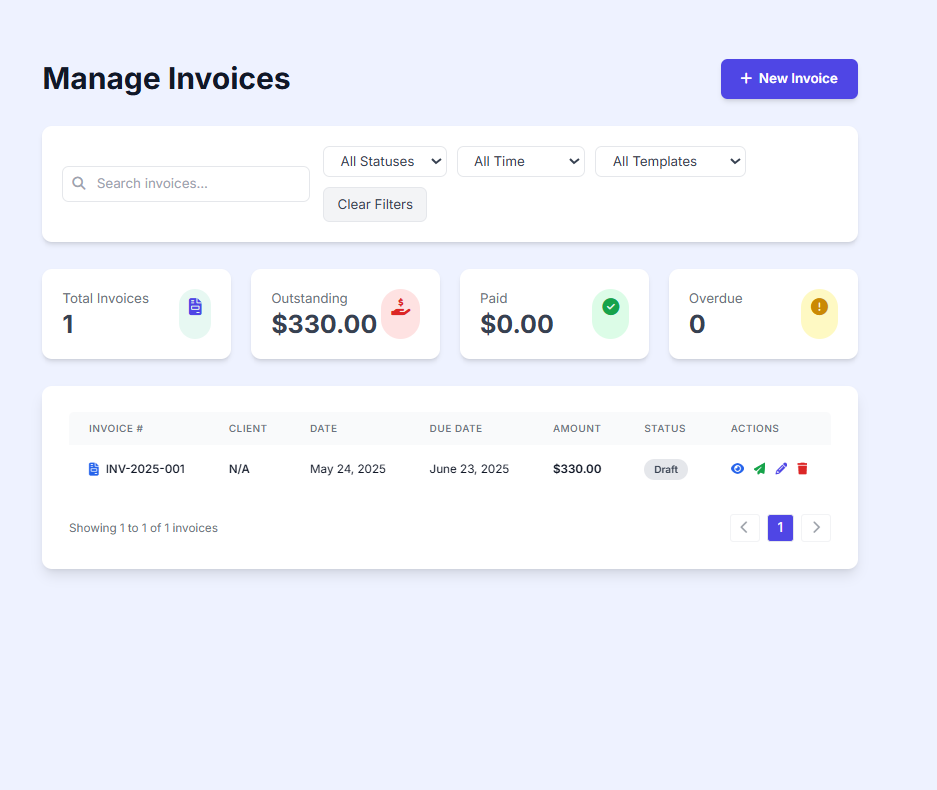937x790 pixels.
Task: Create a New Invoice
Action: 789,79
